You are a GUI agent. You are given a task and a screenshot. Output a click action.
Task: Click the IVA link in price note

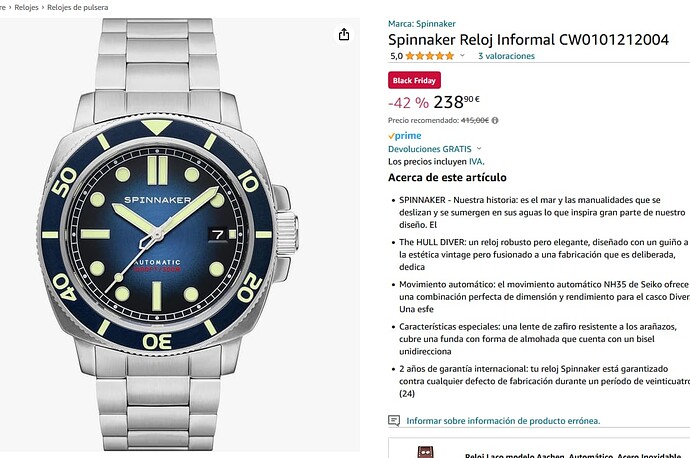click(477, 161)
